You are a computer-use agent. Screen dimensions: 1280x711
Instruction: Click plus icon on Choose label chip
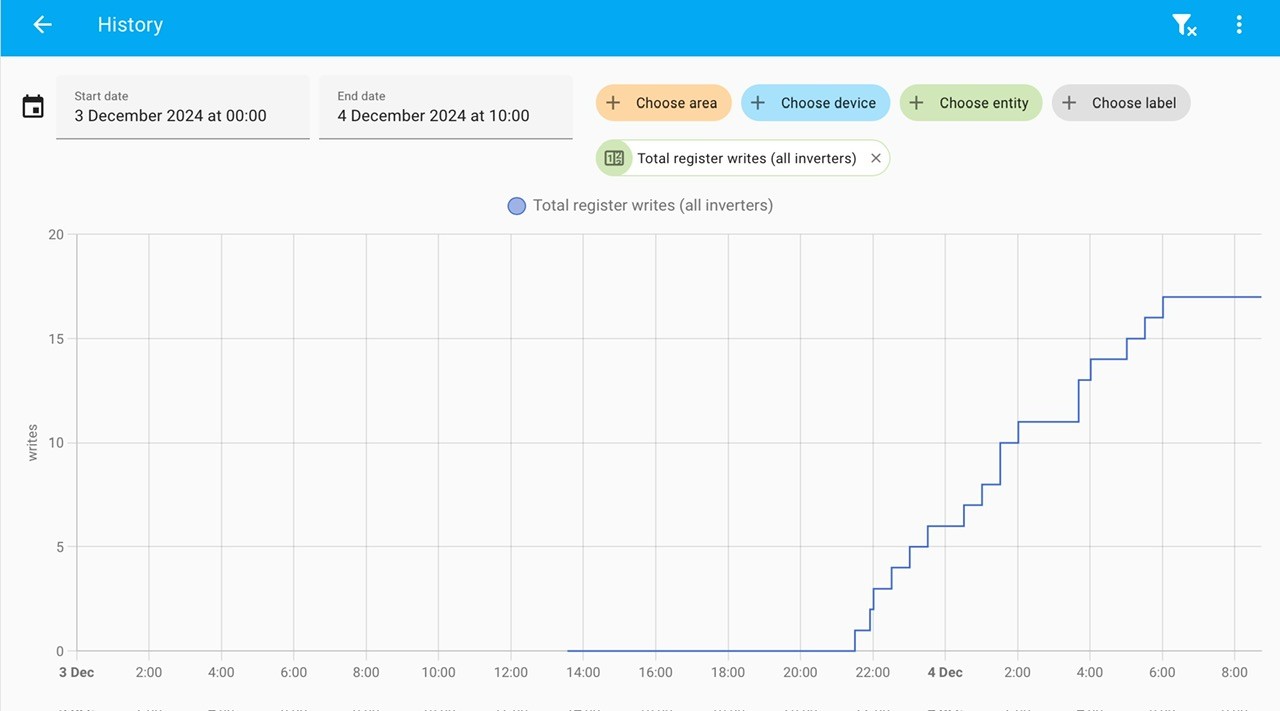click(1069, 103)
